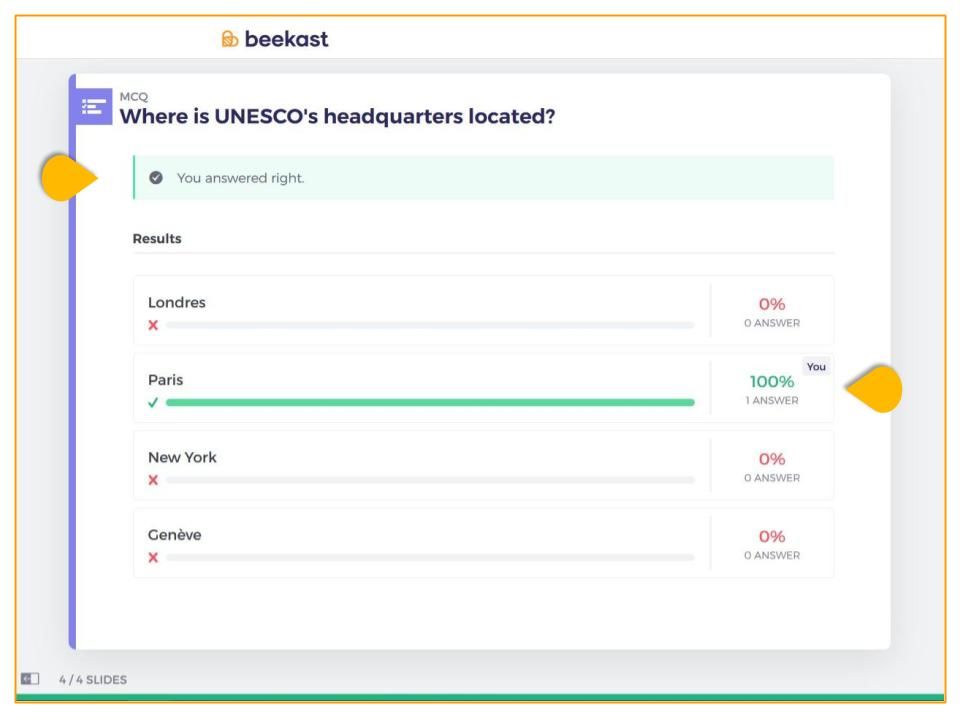The width and height of the screenshot is (960, 720).
Task: Click the Results section heading
Action: pyautogui.click(x=157, y=239)
